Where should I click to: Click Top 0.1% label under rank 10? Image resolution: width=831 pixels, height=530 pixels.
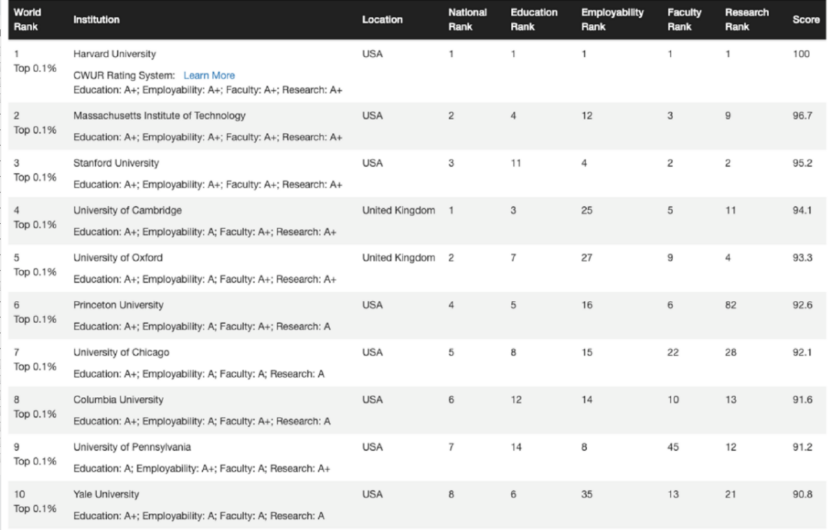(35, 509)
